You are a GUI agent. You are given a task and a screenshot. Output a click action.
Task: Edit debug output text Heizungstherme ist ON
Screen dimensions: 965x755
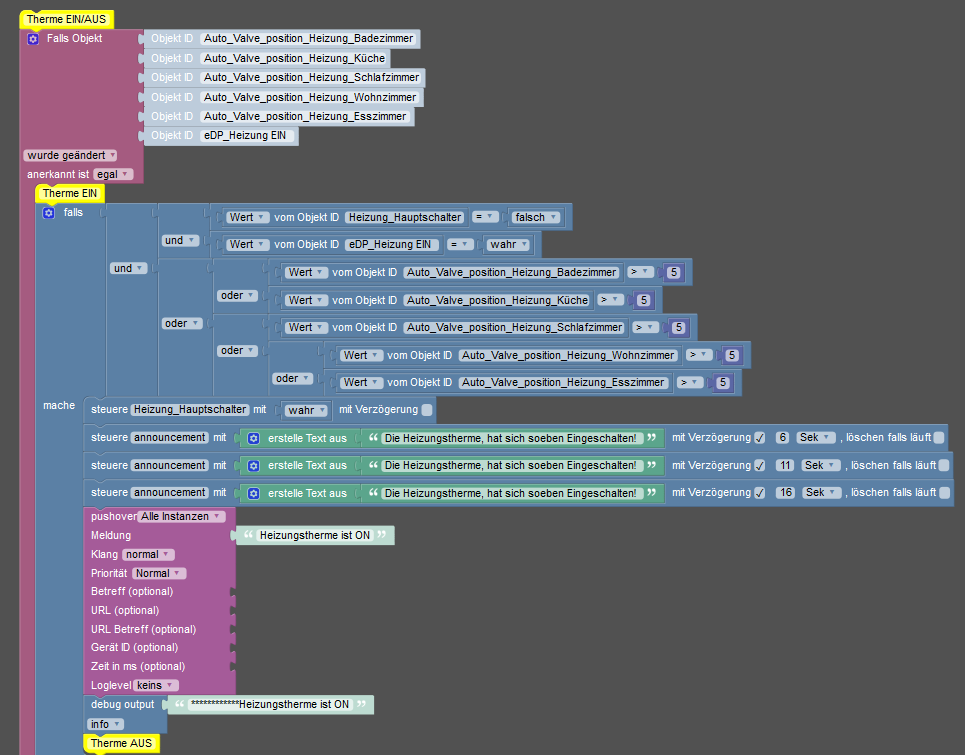pyautogui.click(x=270, y=705)
